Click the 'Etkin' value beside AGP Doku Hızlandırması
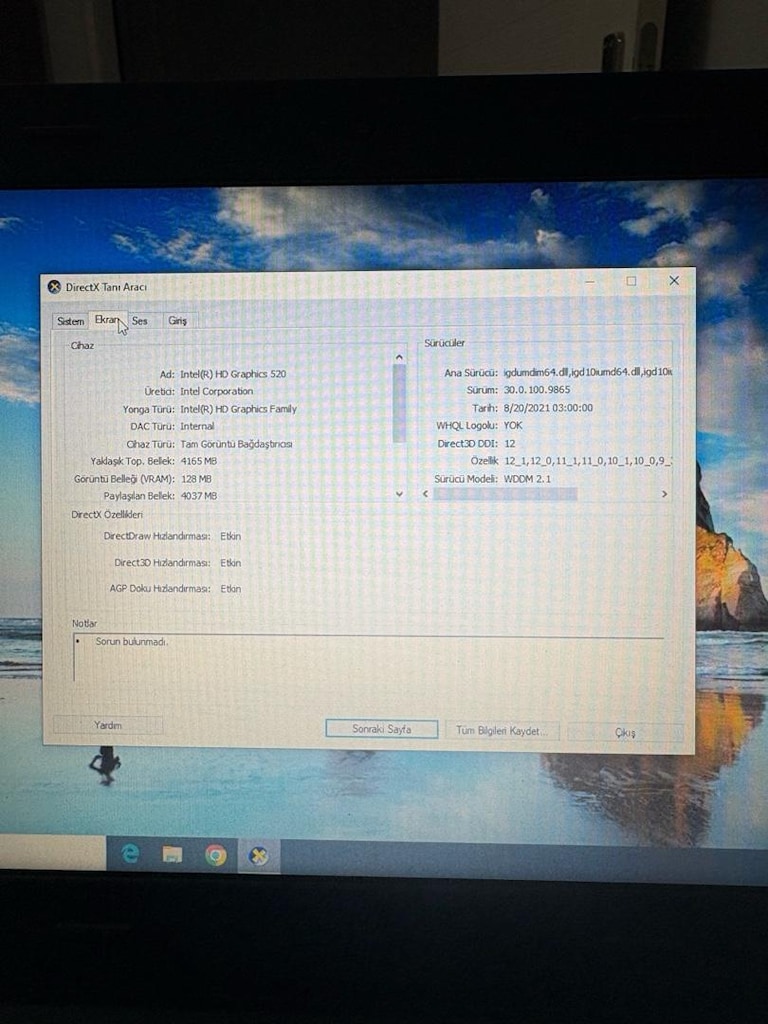 coord(231,588)
